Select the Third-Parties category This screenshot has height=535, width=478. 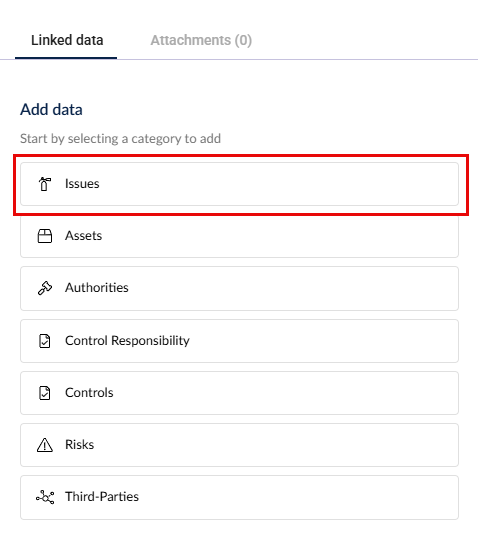tap(240, 497)
